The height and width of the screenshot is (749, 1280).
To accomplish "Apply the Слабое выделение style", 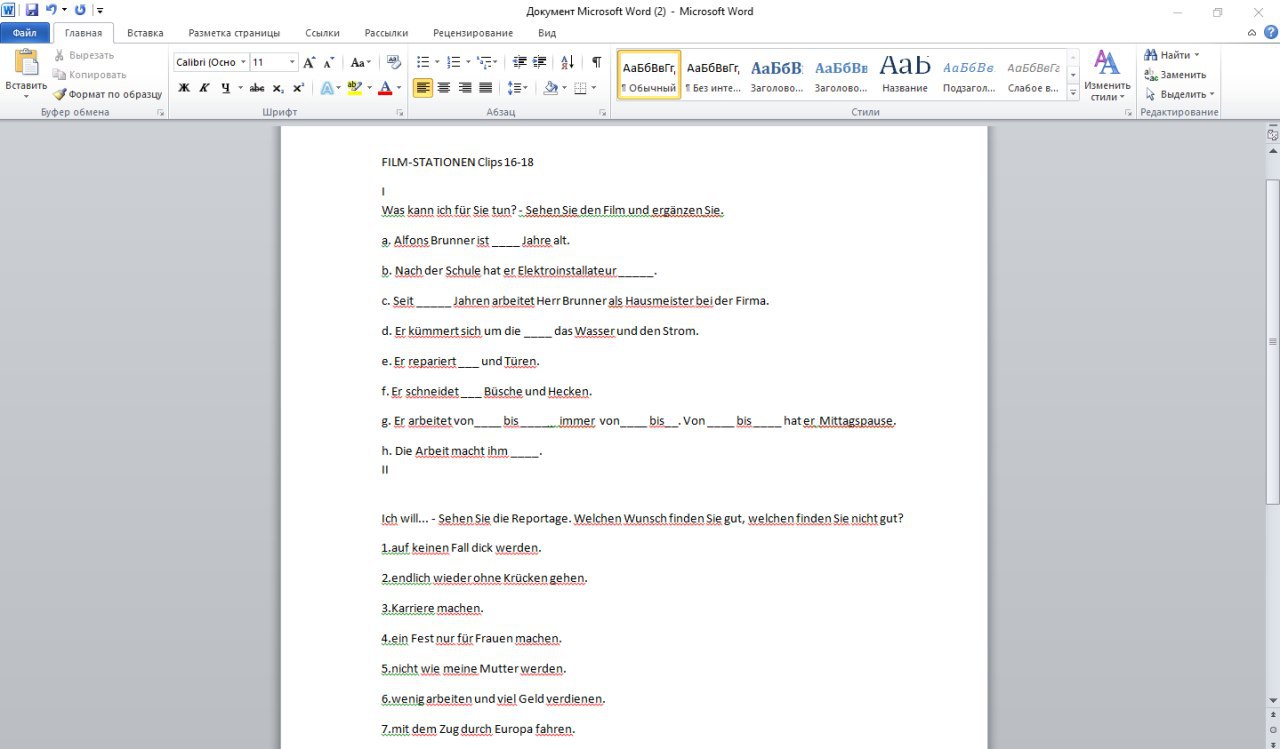I will pos(1033,75).
